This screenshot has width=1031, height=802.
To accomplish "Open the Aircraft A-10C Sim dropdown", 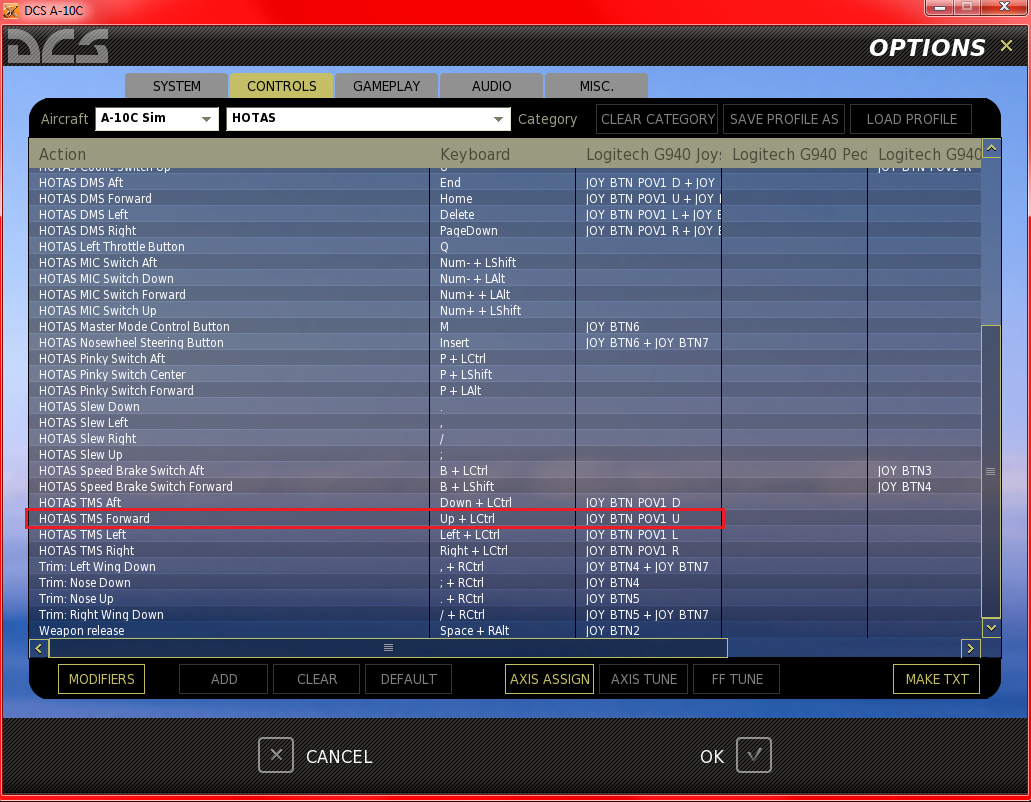I will coord(156,119).
